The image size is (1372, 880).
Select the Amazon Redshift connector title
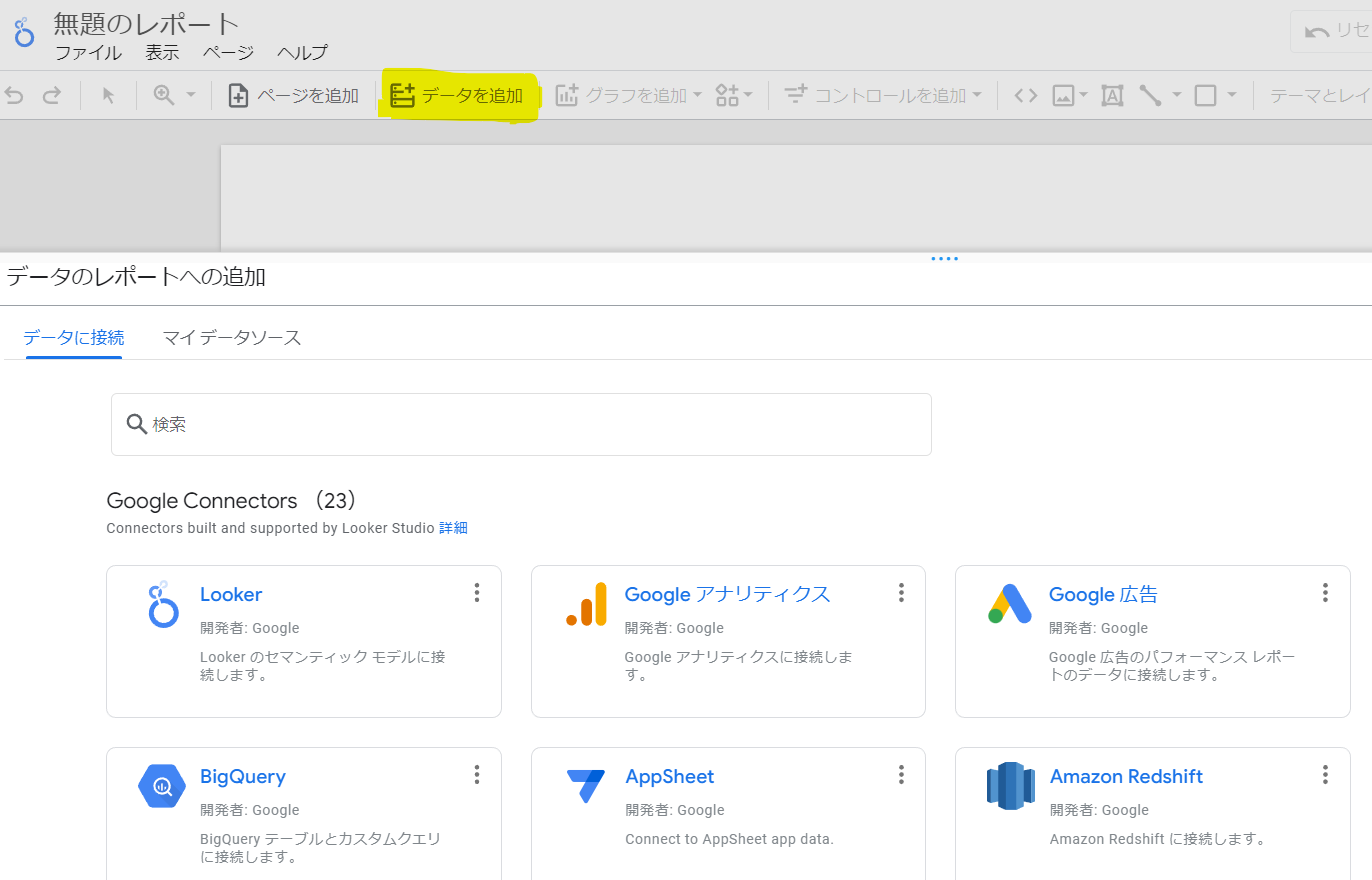point(1126,776)
